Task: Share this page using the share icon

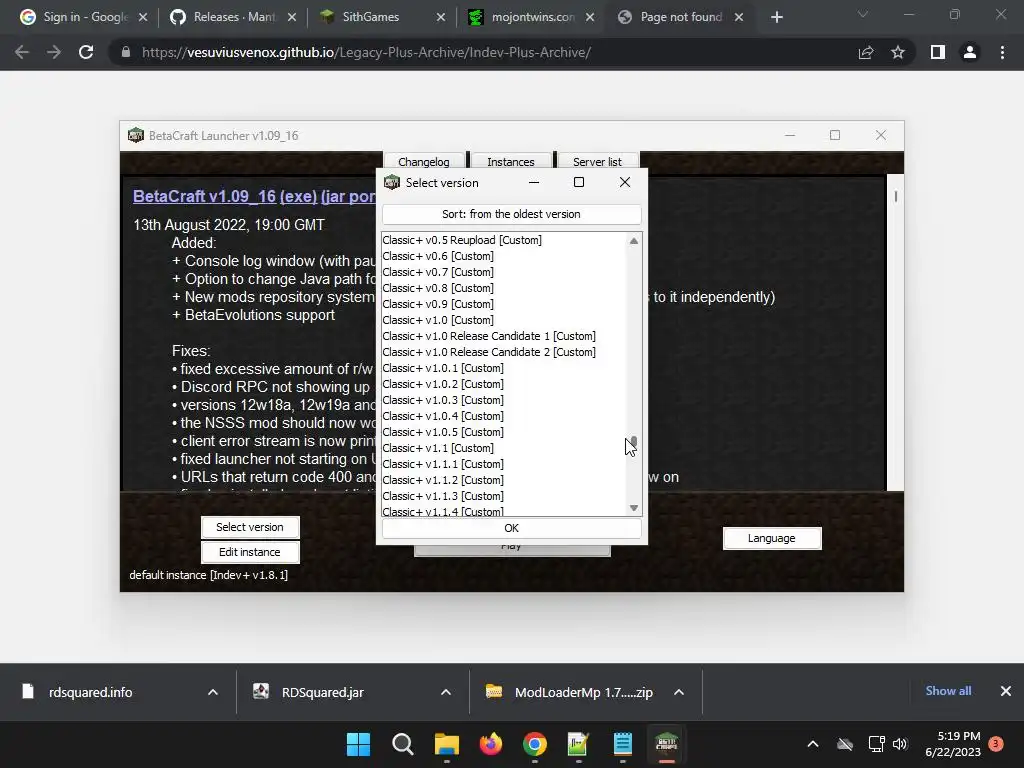Action: [x=866, y=52]
